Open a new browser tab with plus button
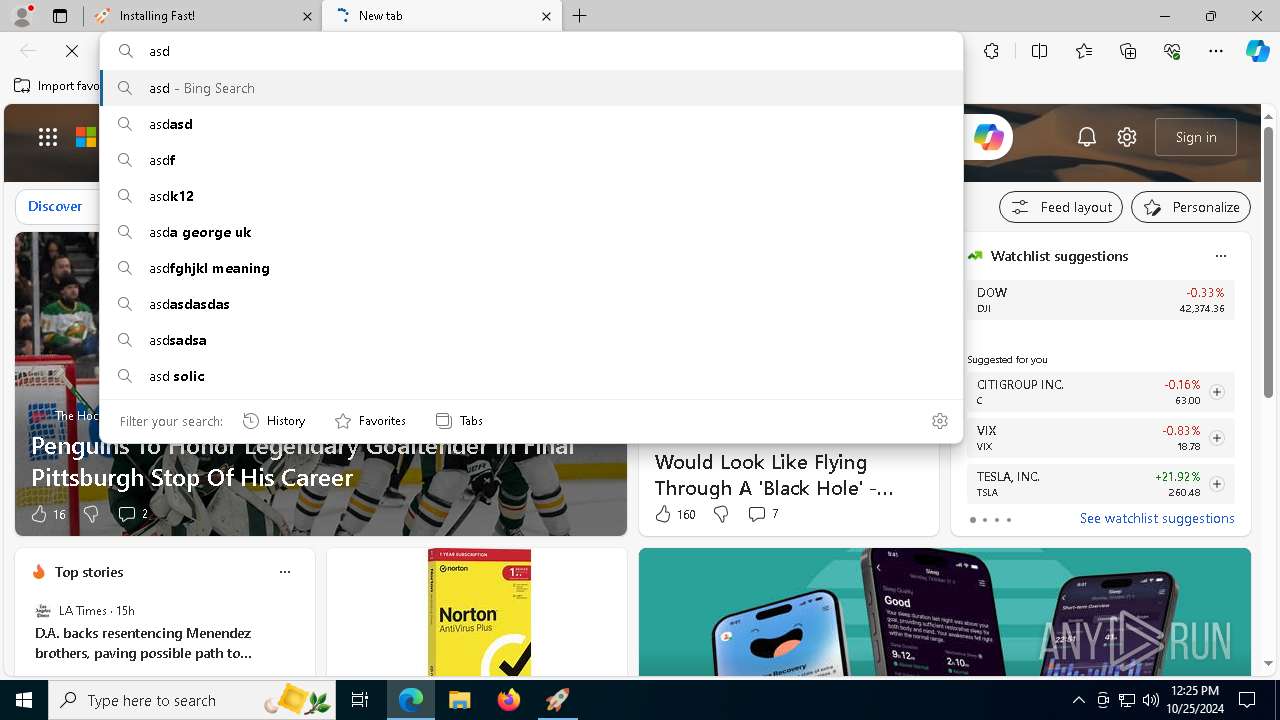The height and width of the screenshot is (720, 1280). coord(580,16)
